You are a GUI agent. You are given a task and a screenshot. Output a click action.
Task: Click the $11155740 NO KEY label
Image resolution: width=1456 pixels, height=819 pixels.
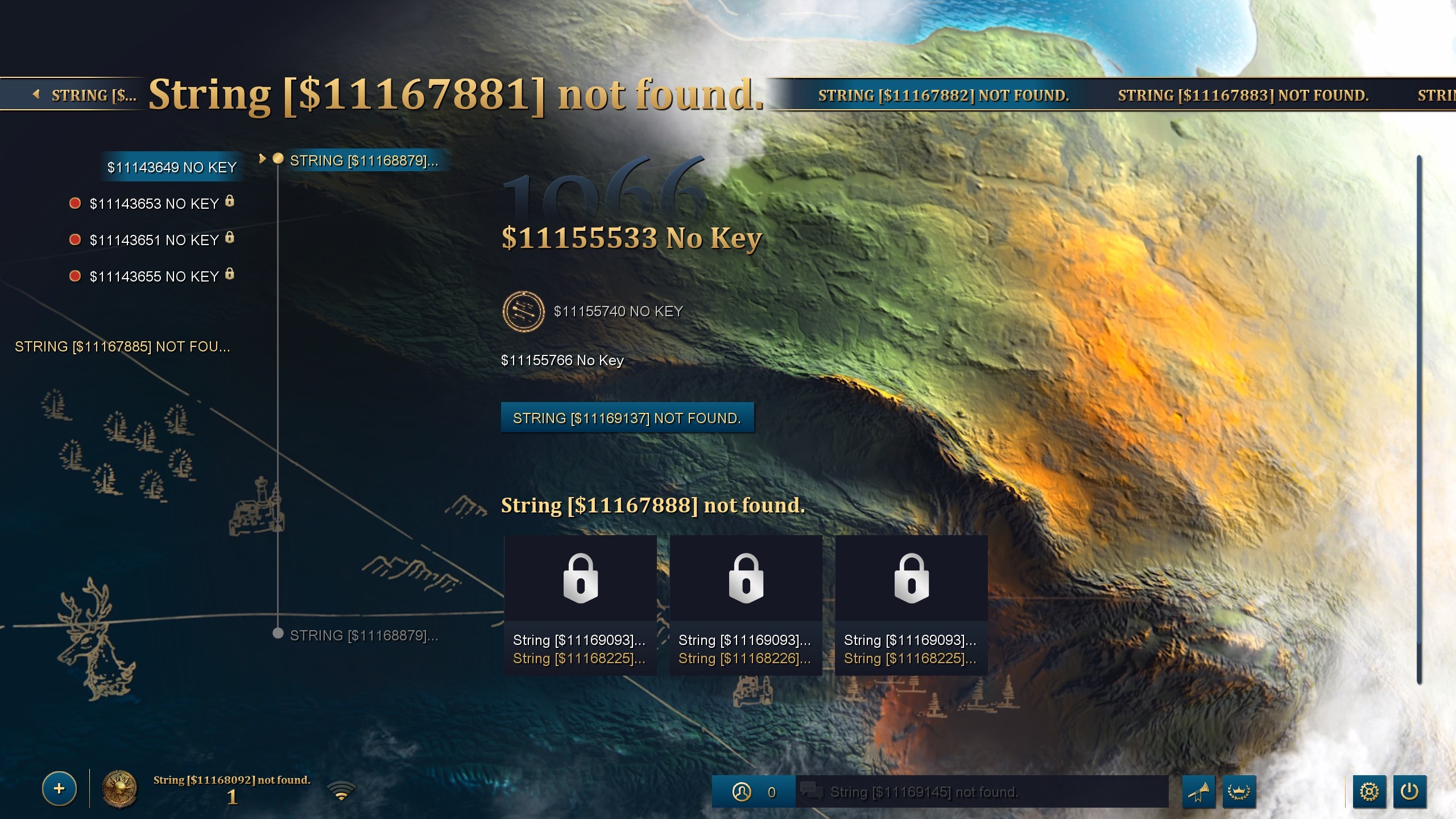618,312
